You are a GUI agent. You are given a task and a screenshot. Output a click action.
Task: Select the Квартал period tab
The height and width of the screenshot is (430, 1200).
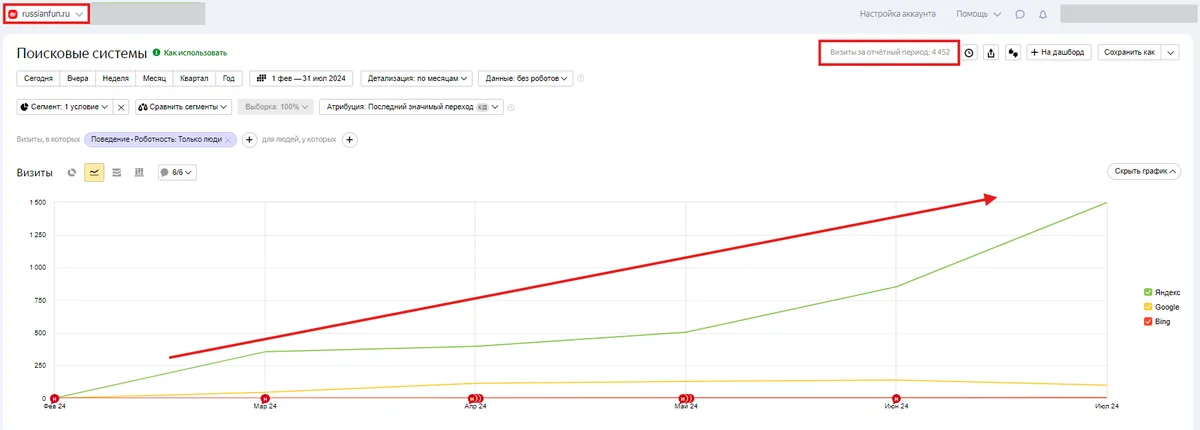point(193,78)
